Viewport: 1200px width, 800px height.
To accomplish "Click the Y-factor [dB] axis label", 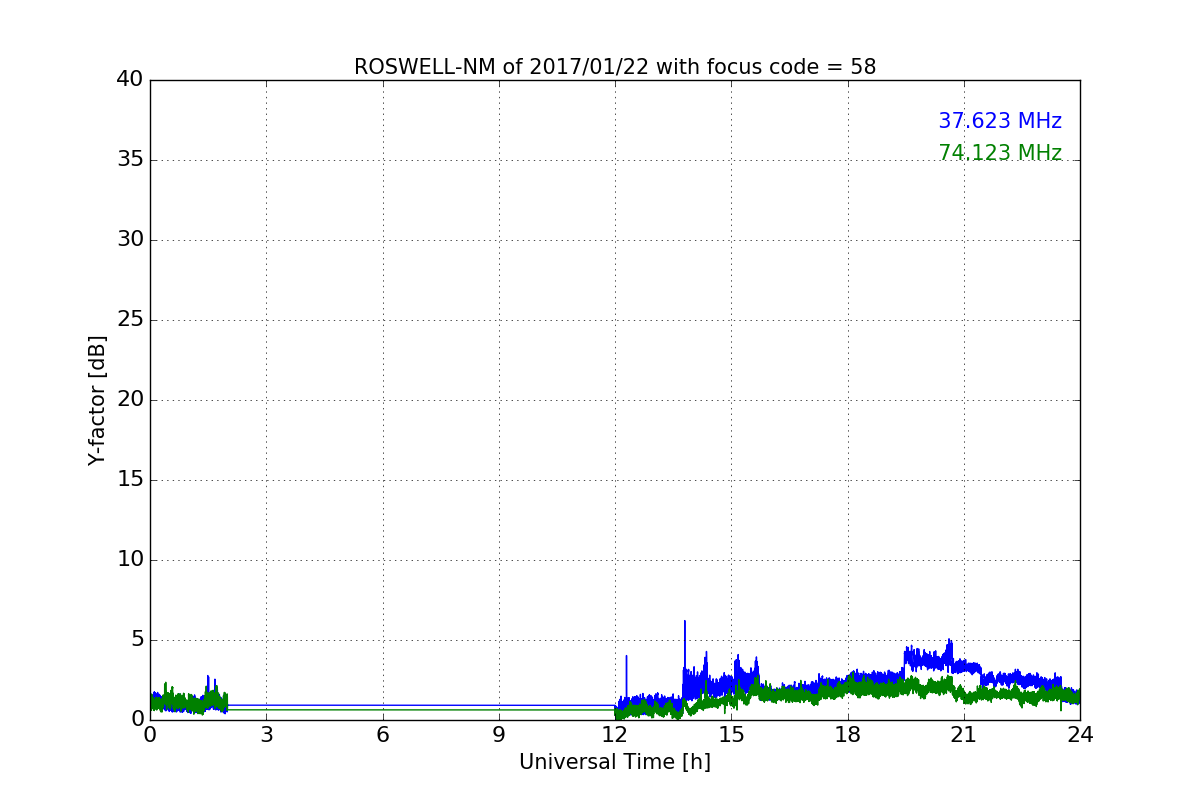I will coord(97,400).
